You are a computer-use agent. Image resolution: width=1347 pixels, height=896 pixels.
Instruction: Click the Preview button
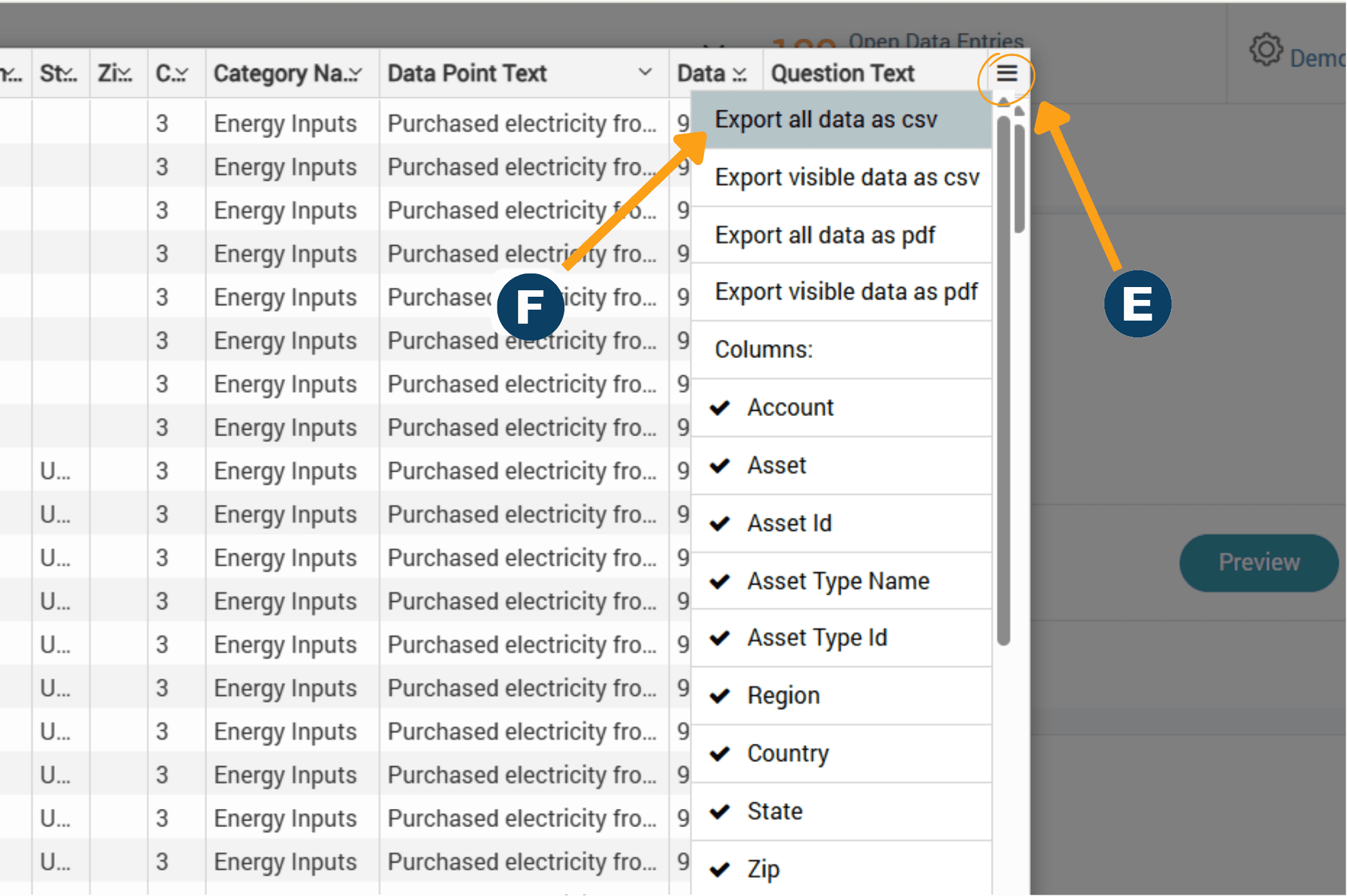(1259, 562)
